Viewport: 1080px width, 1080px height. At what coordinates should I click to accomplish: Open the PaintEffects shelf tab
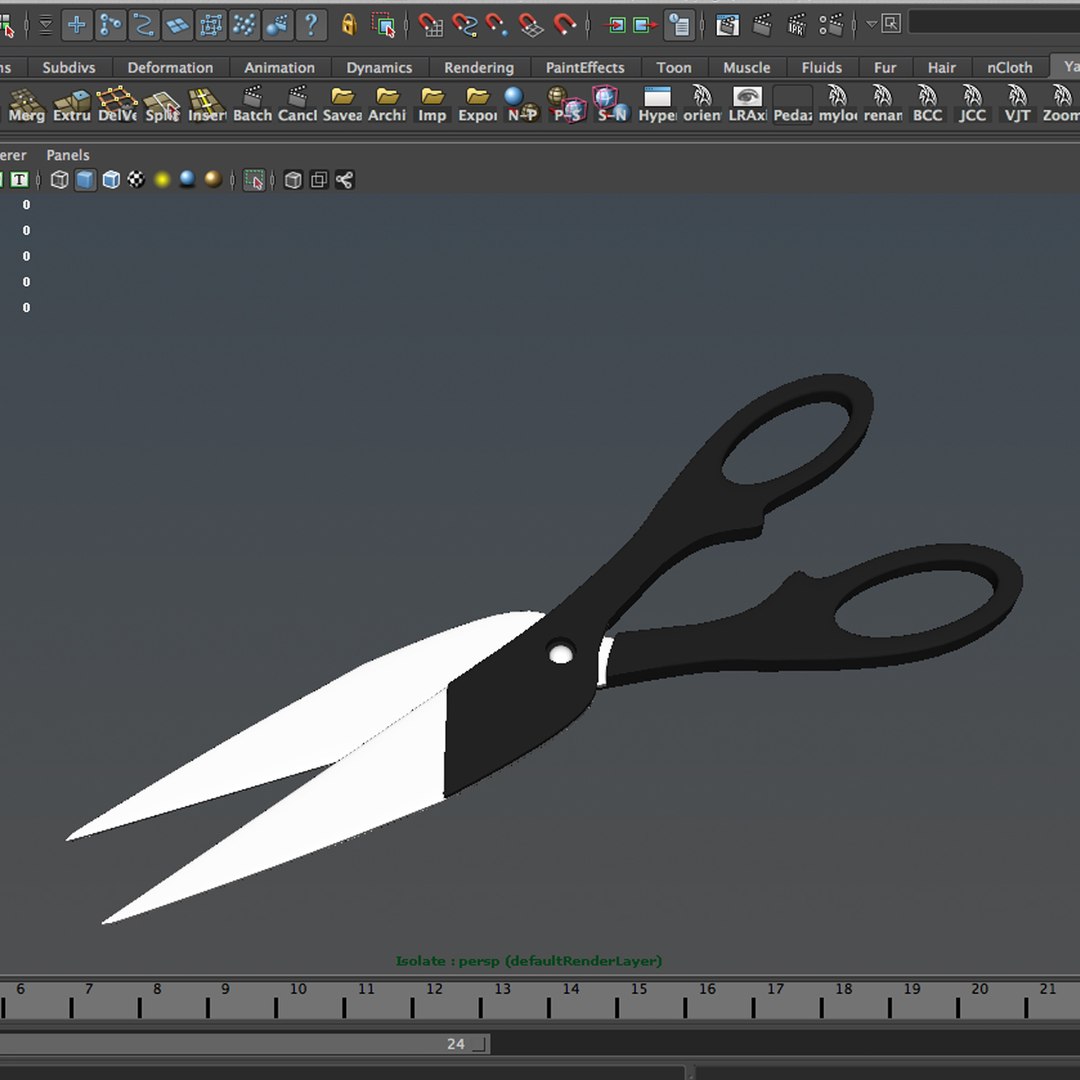[x=585, y=68]
